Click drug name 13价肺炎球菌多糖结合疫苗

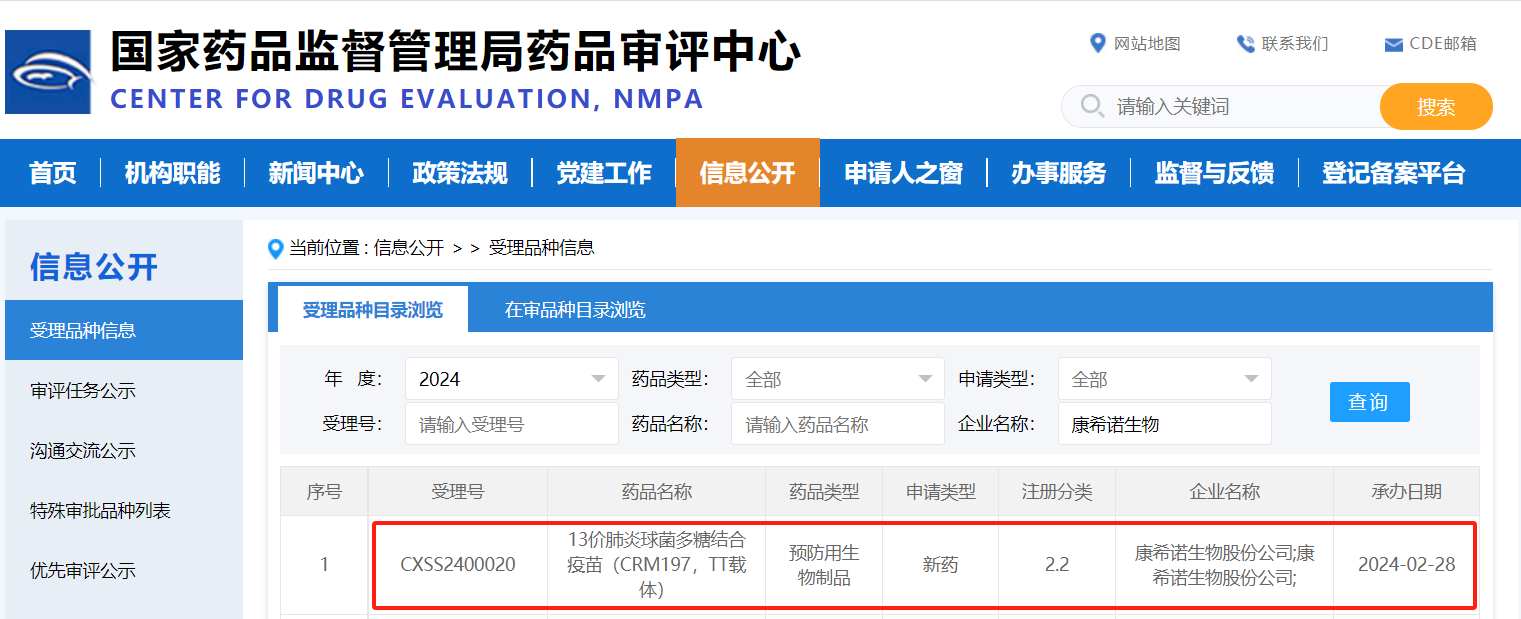(x=656, y=565)
